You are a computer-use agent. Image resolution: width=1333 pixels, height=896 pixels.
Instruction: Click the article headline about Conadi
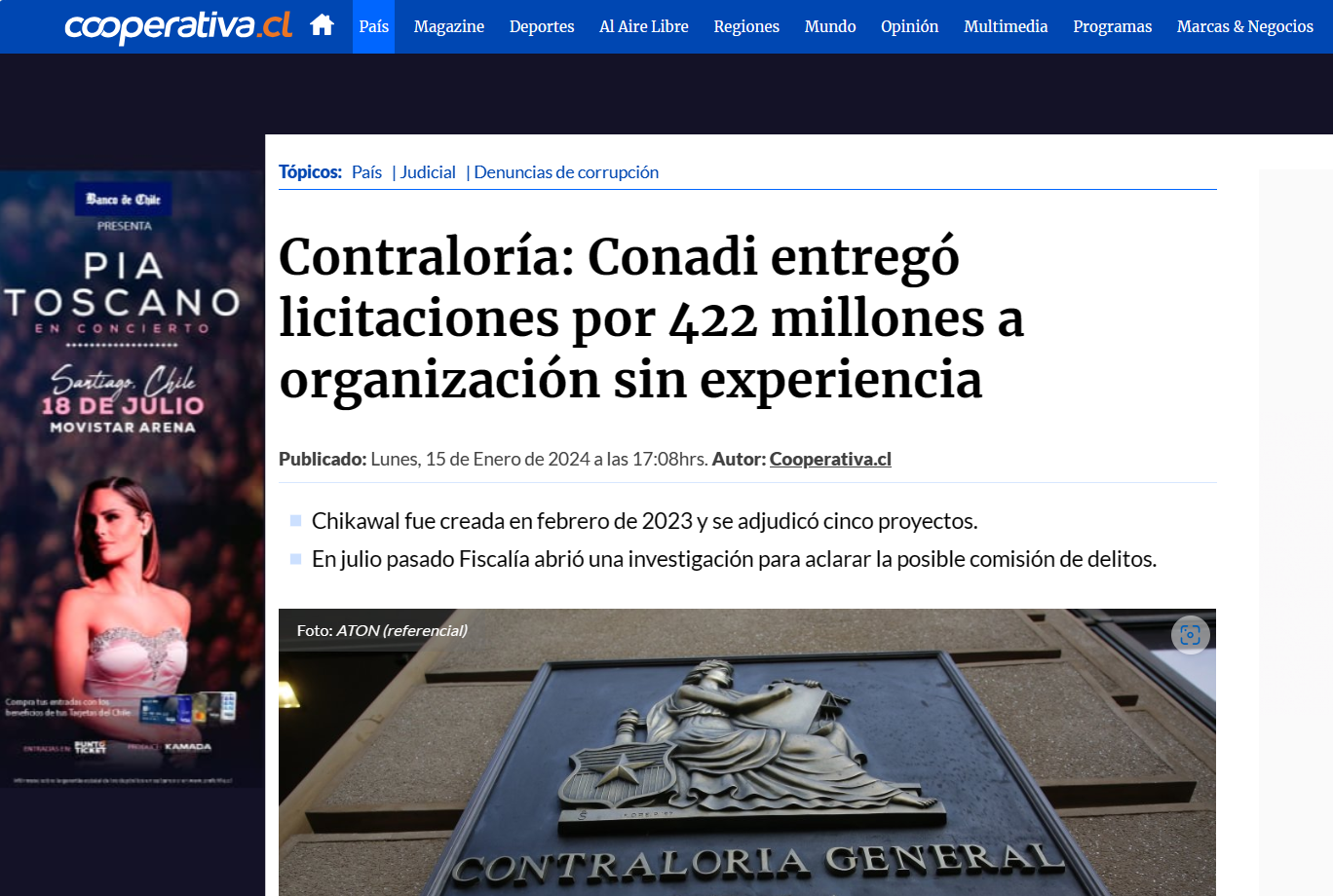point(652,318)
